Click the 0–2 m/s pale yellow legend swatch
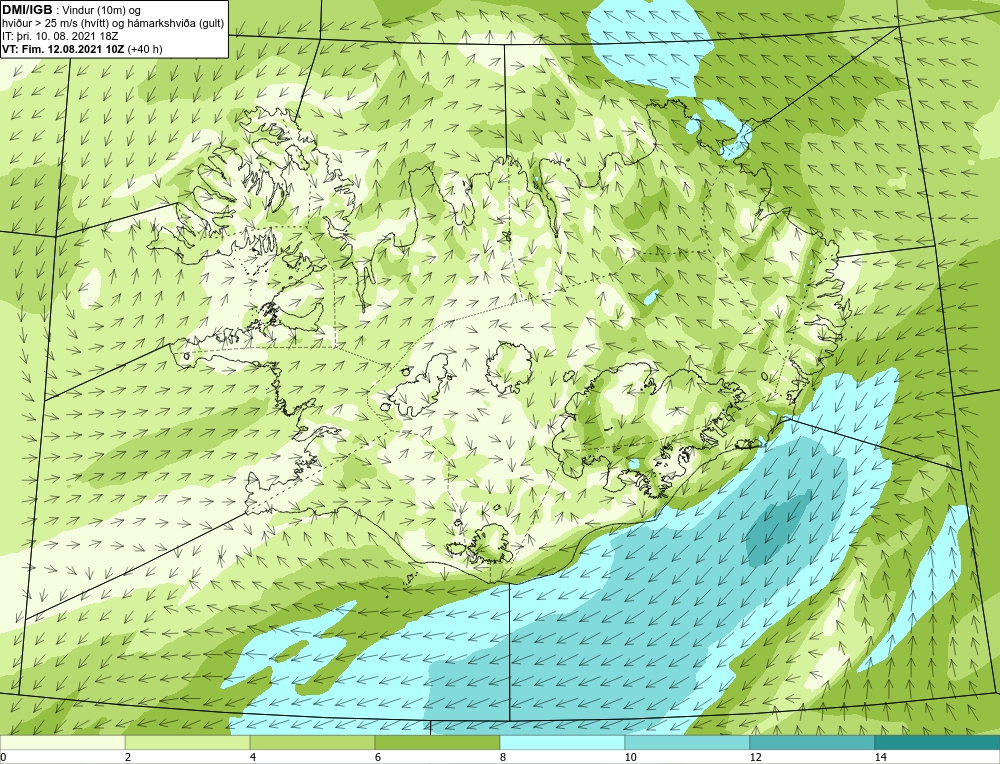The width and height of the screenshot is (1000, 764). [62, 742]
